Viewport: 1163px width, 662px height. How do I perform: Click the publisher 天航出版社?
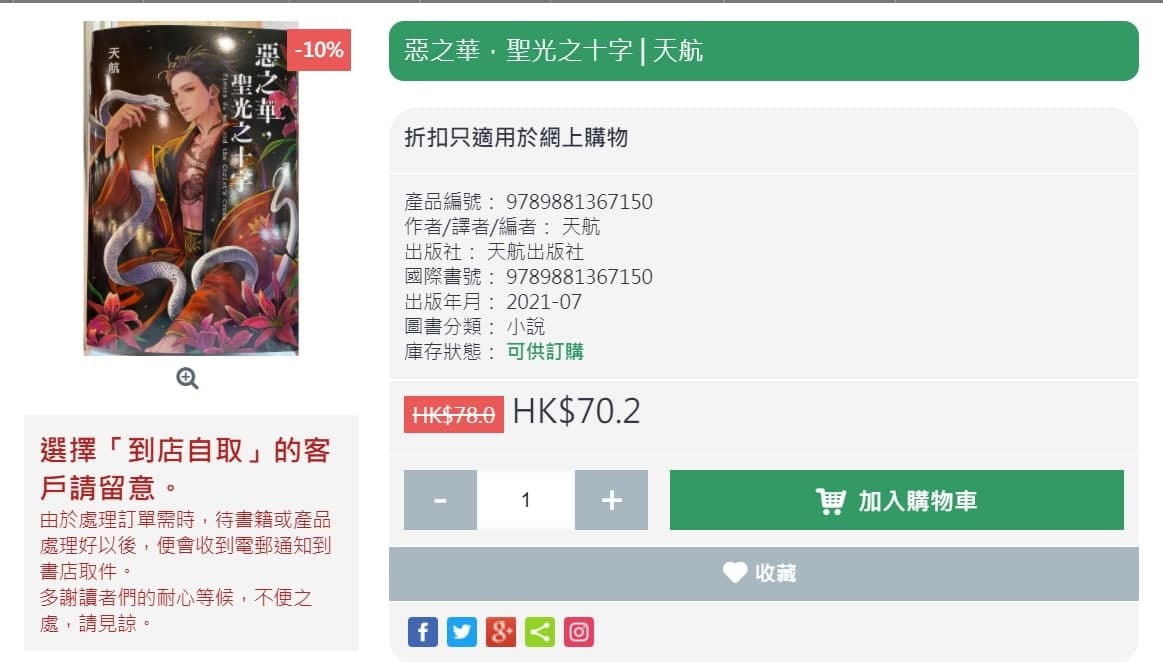point(535,252)
